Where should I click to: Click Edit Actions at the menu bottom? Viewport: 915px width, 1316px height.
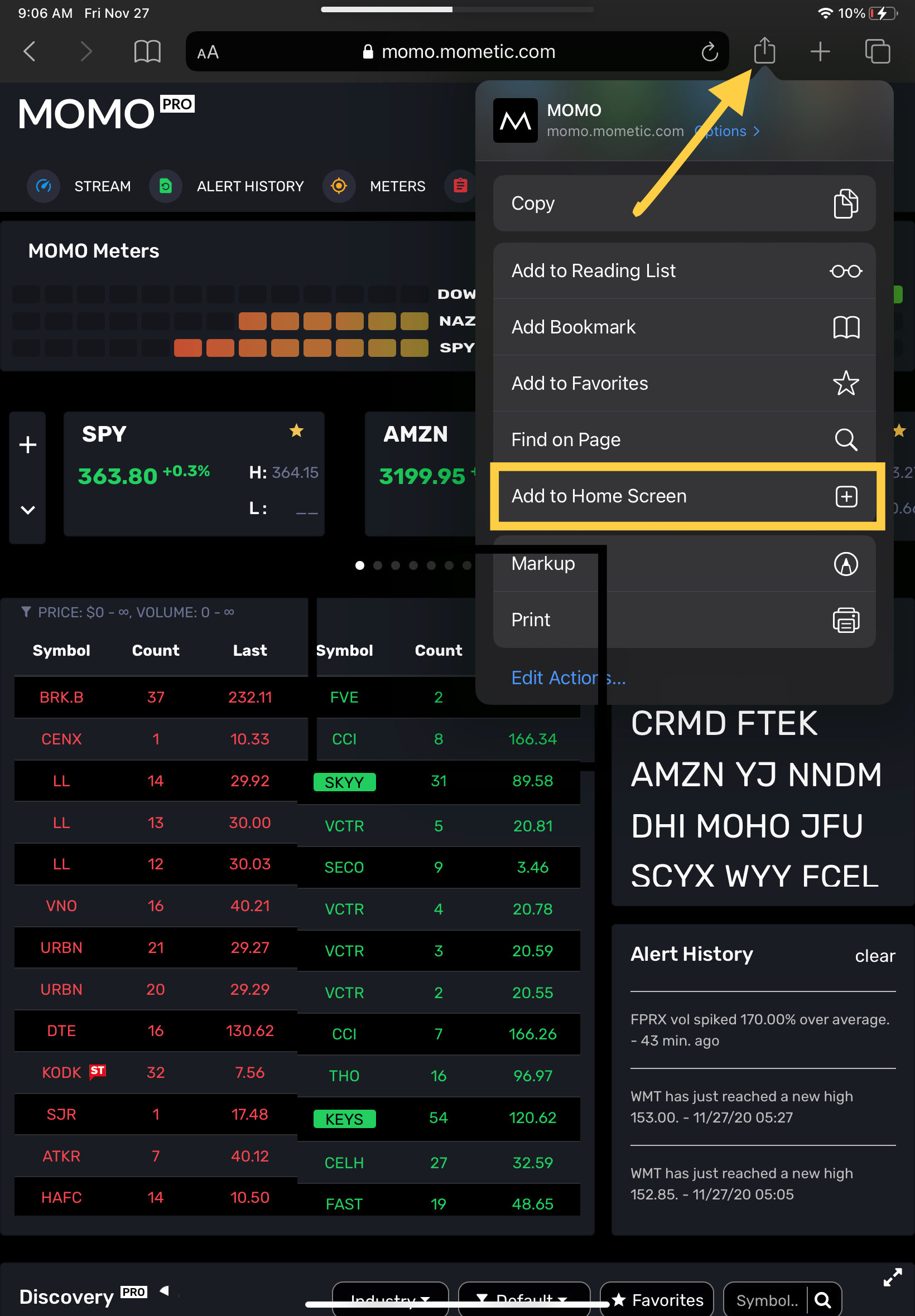[x=568, y=678]
